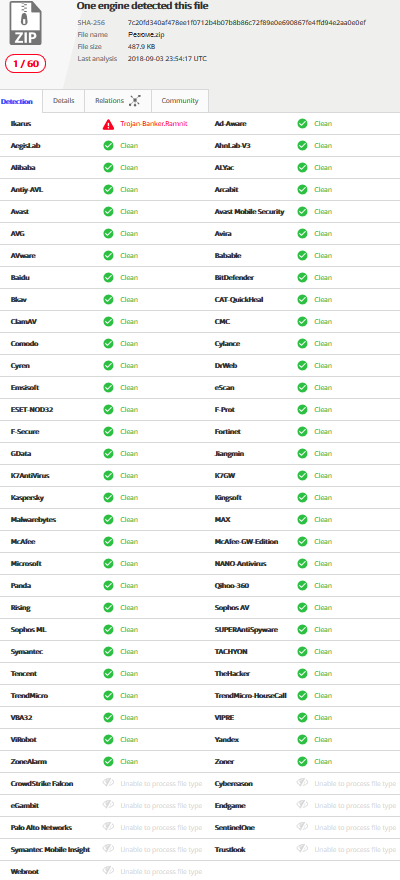This screenshot has height=880, width=400.
Task: Open the Details tab
Action: point(63,101)
